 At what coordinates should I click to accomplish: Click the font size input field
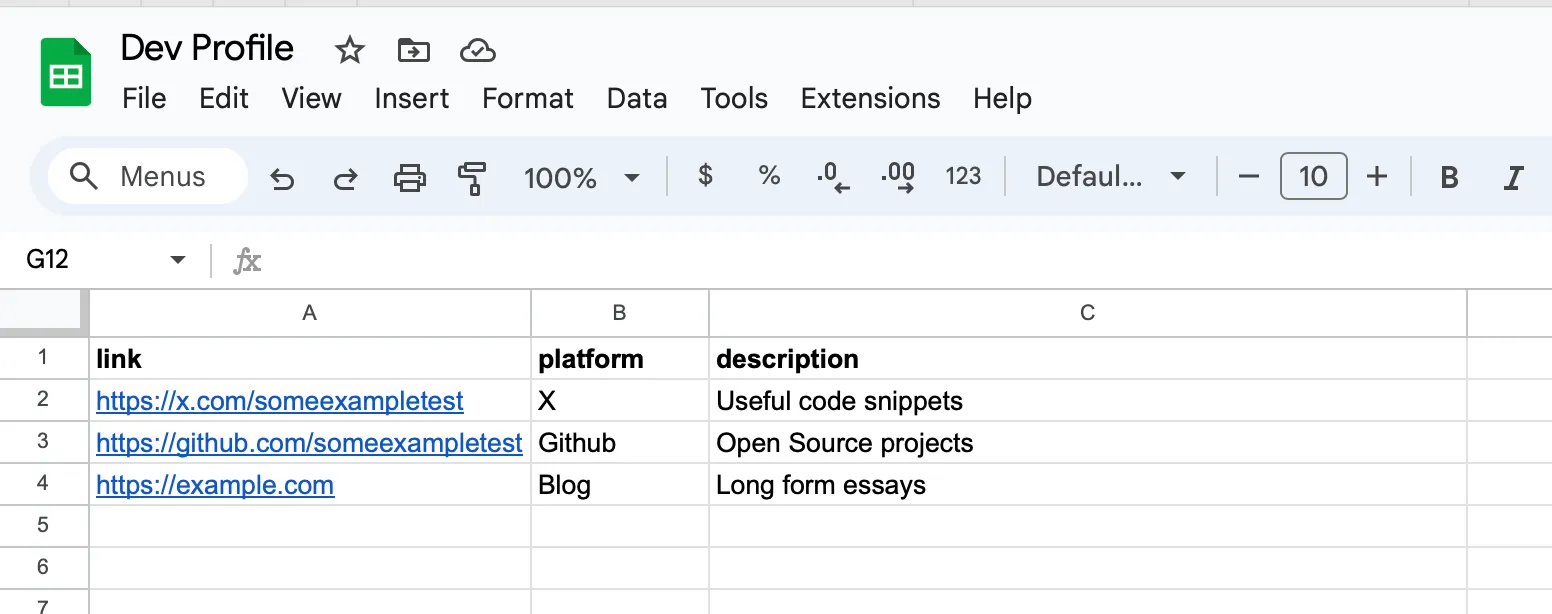click(1313, 177)
